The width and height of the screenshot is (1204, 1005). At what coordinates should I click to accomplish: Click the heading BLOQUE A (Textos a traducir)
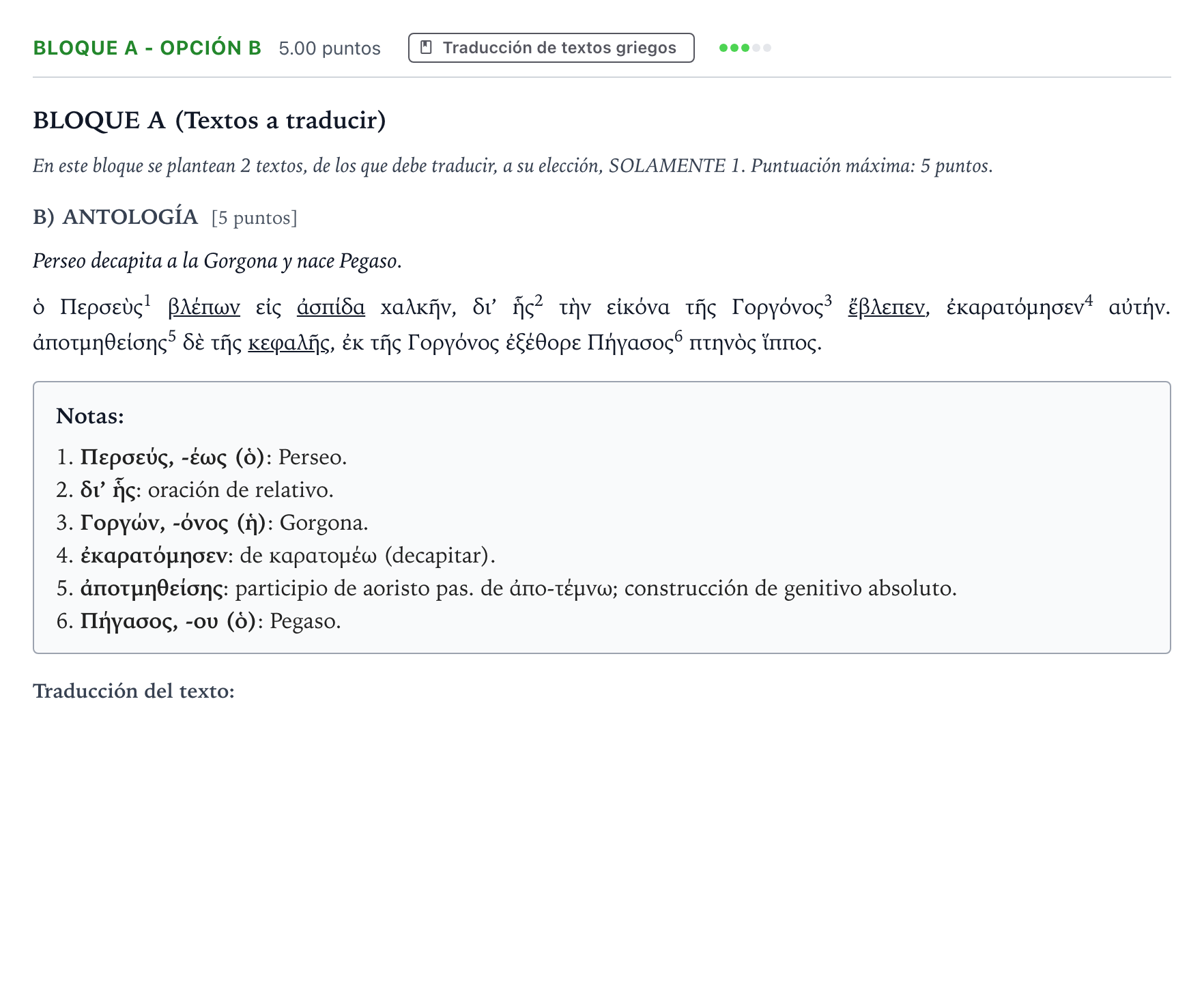point(210,120)
